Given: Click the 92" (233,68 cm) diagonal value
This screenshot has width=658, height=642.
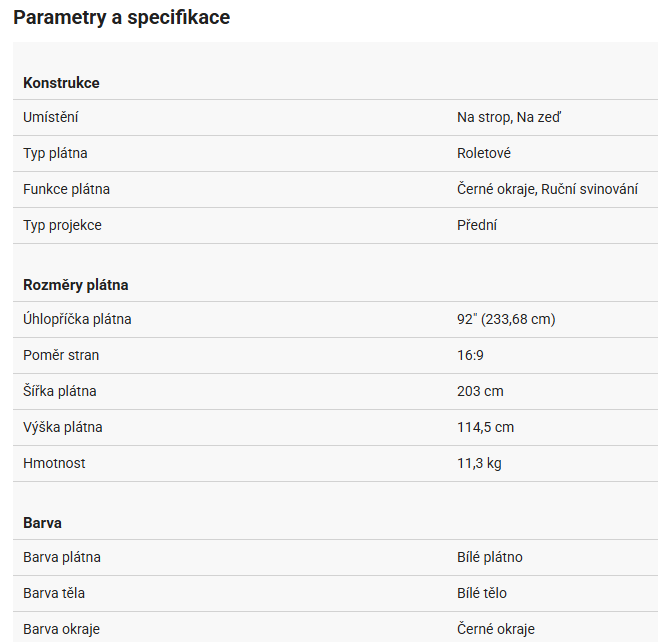Looking at the screenshot, I should click(x=506, y=320).
